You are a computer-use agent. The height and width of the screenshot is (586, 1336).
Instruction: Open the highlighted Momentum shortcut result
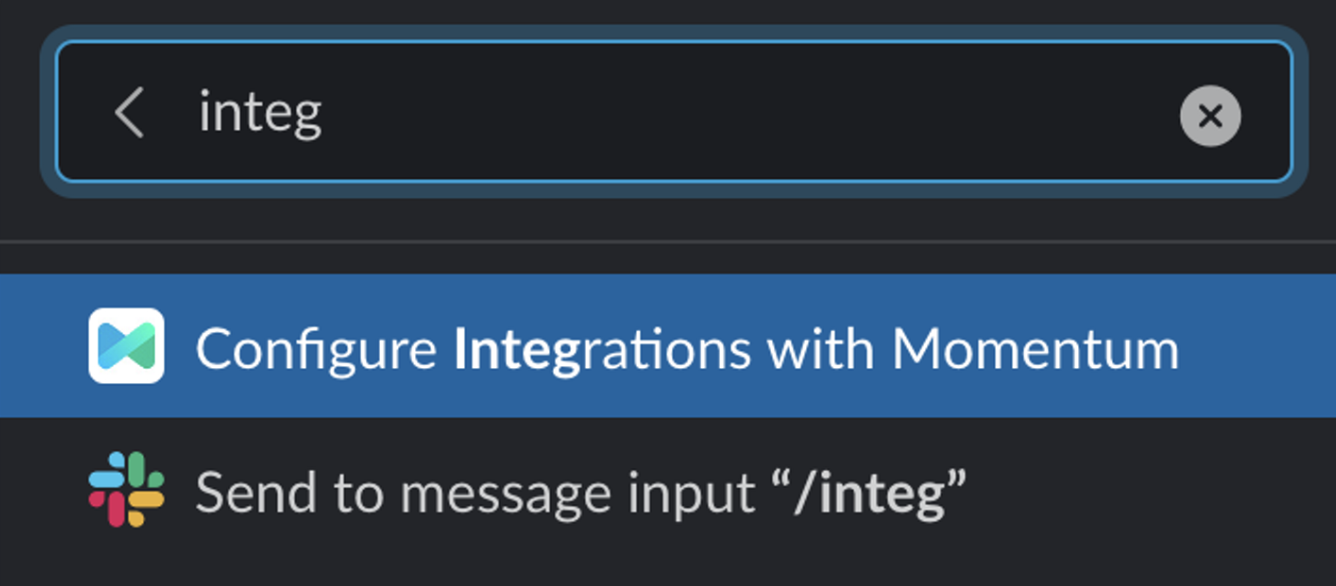(686, 349)
